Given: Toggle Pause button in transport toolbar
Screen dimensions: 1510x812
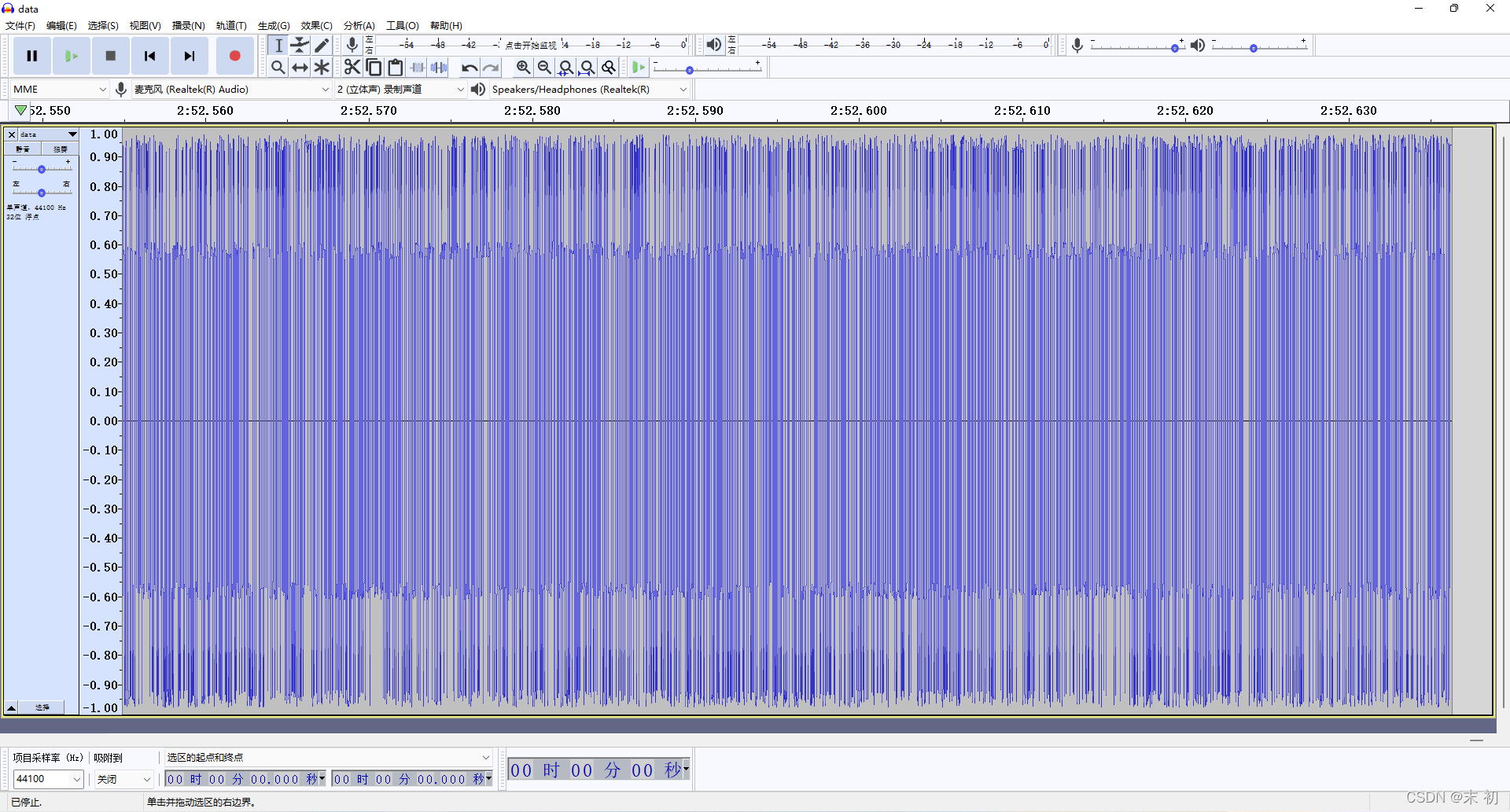Looking at the screenshot, I should point(32,56).
